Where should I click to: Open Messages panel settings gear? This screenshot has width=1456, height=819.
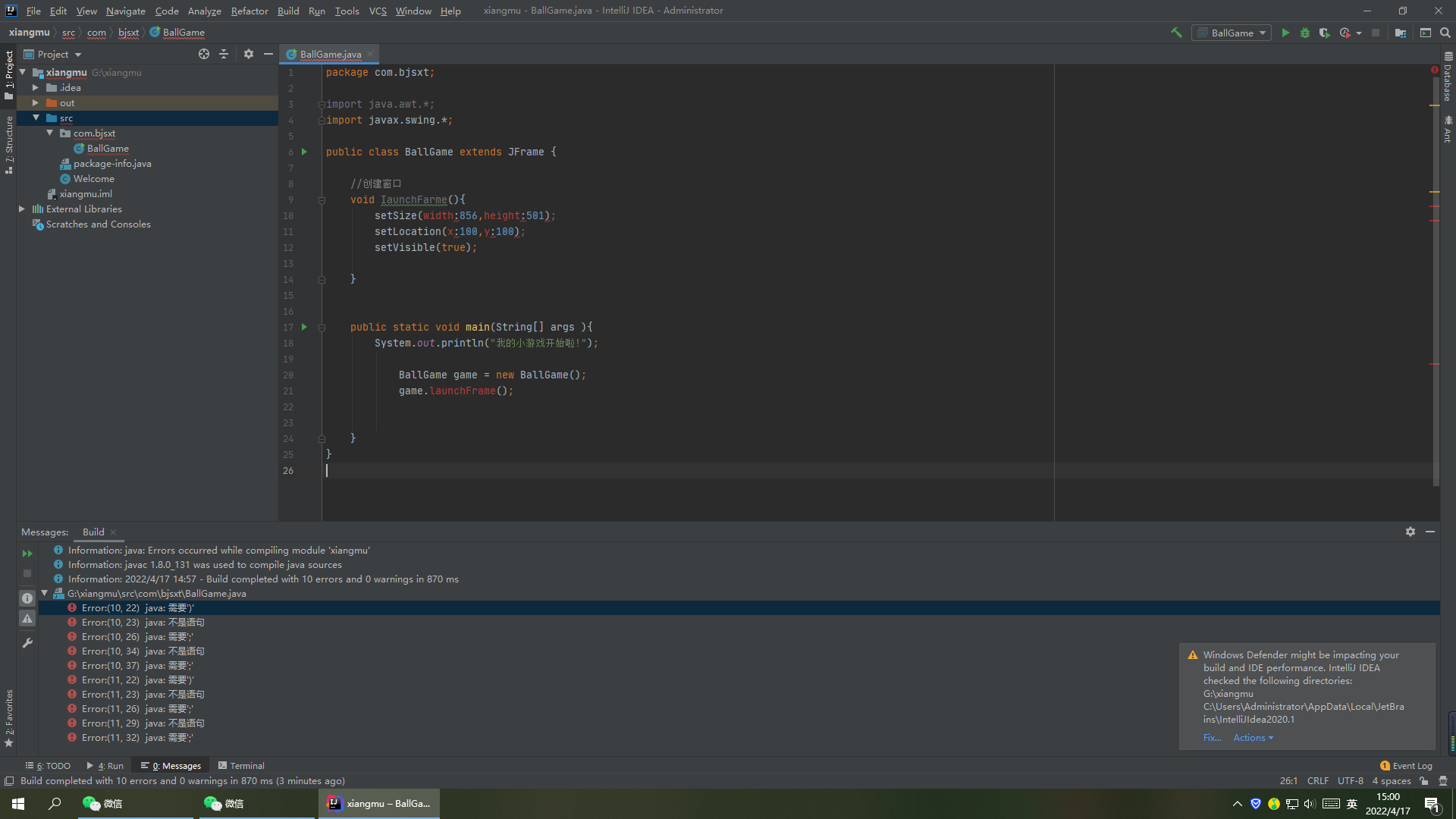pos(1410,532)
